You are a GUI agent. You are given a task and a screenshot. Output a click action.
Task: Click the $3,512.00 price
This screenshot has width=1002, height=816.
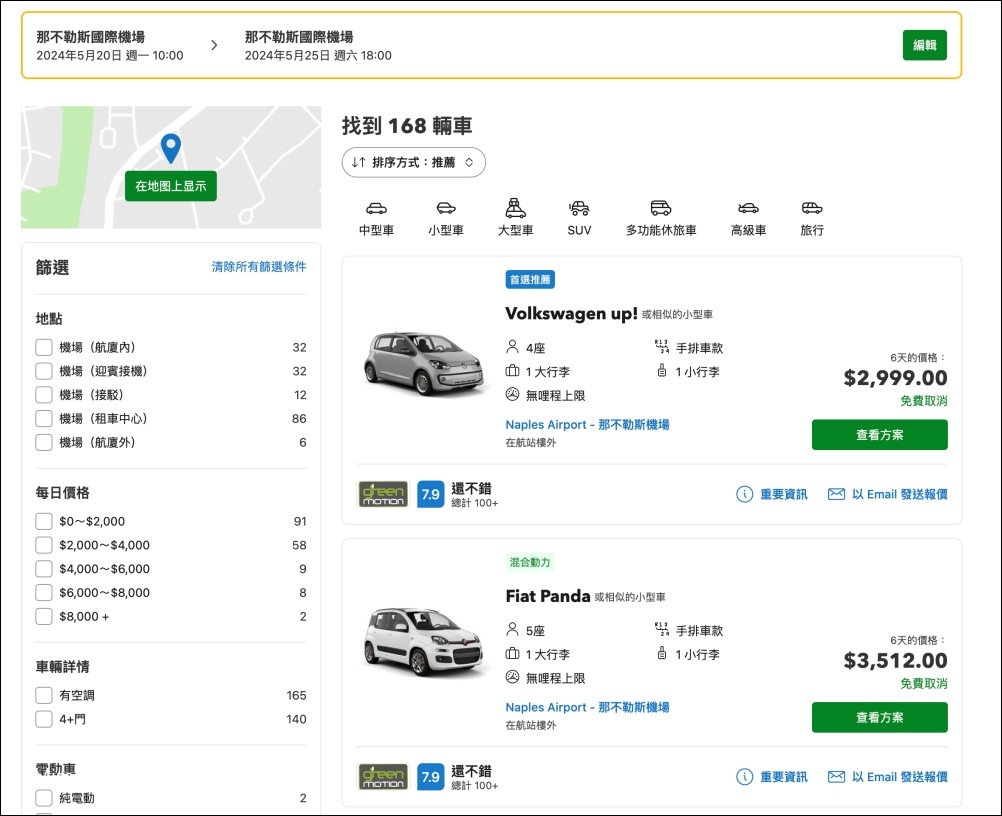point(895,660)
